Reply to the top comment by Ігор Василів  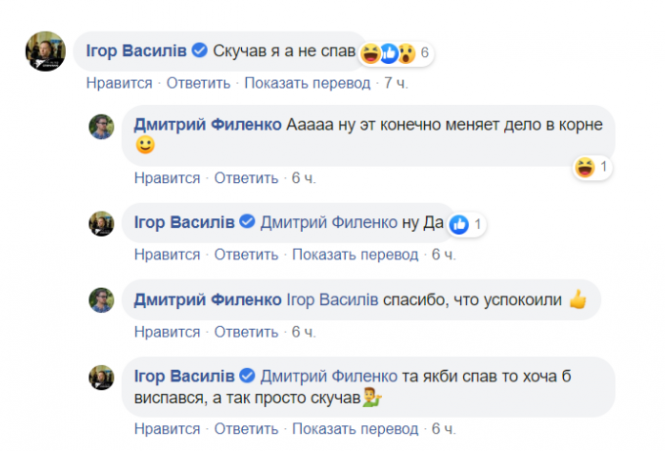point(198,83)
